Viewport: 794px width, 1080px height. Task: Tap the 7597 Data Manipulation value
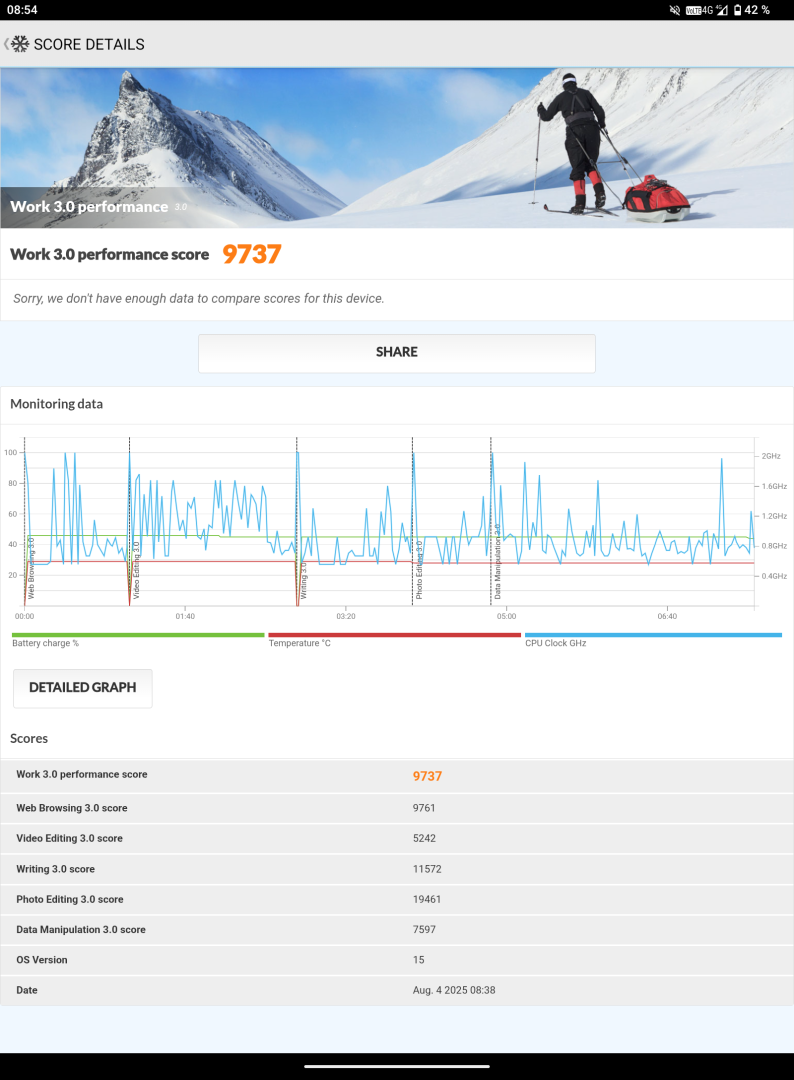click(424, 930)
